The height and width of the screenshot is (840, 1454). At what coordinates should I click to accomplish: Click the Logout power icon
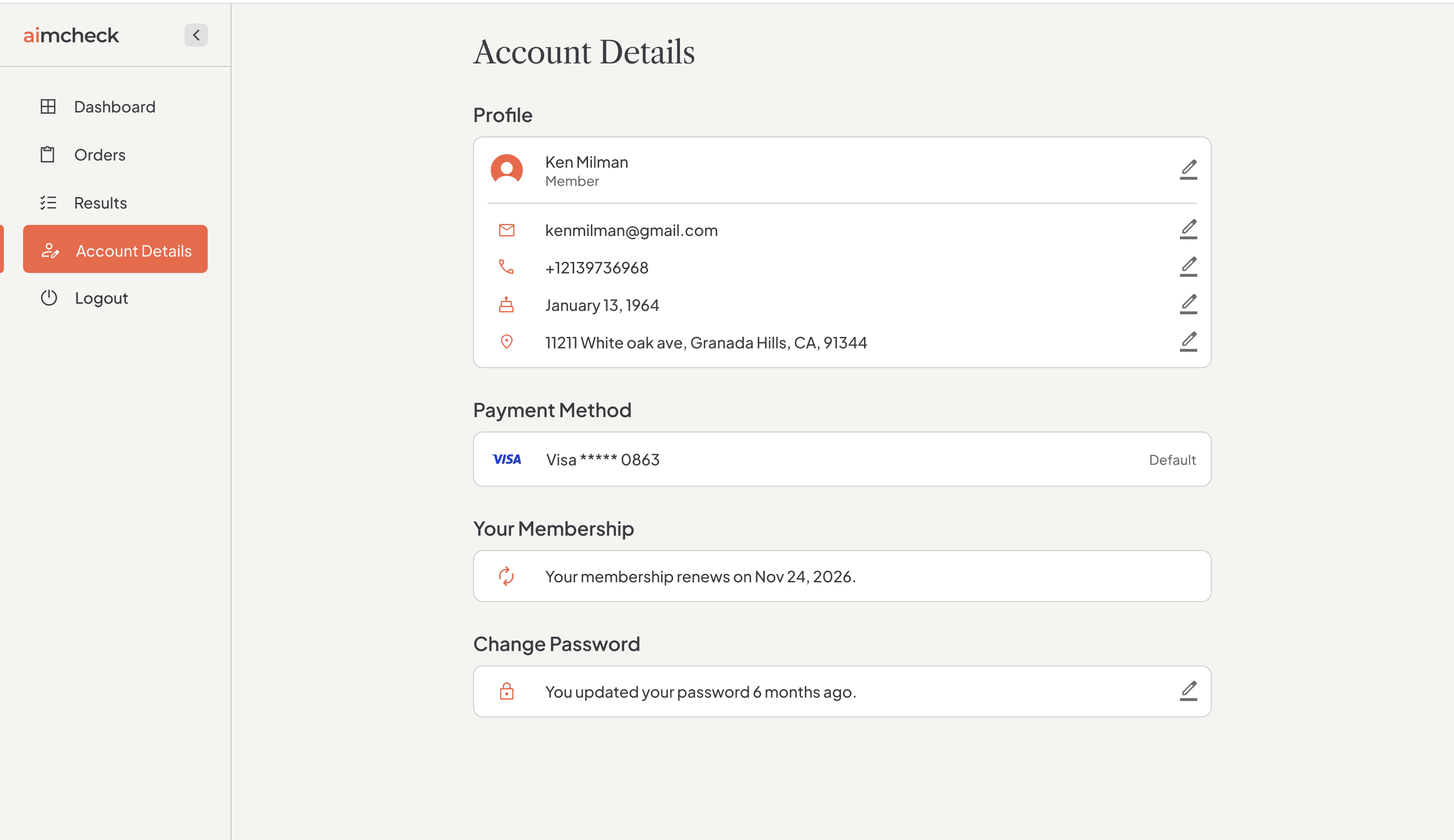(x=49, y=297)
